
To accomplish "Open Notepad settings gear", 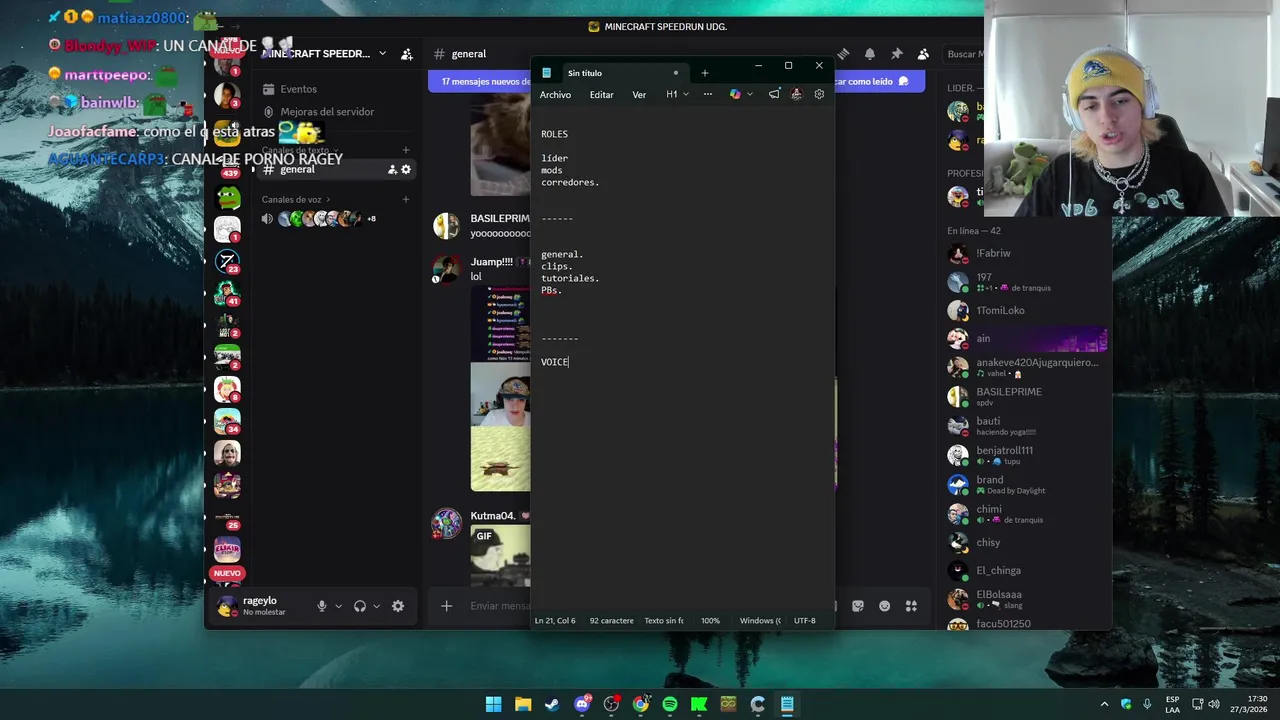I will [819, 94].
